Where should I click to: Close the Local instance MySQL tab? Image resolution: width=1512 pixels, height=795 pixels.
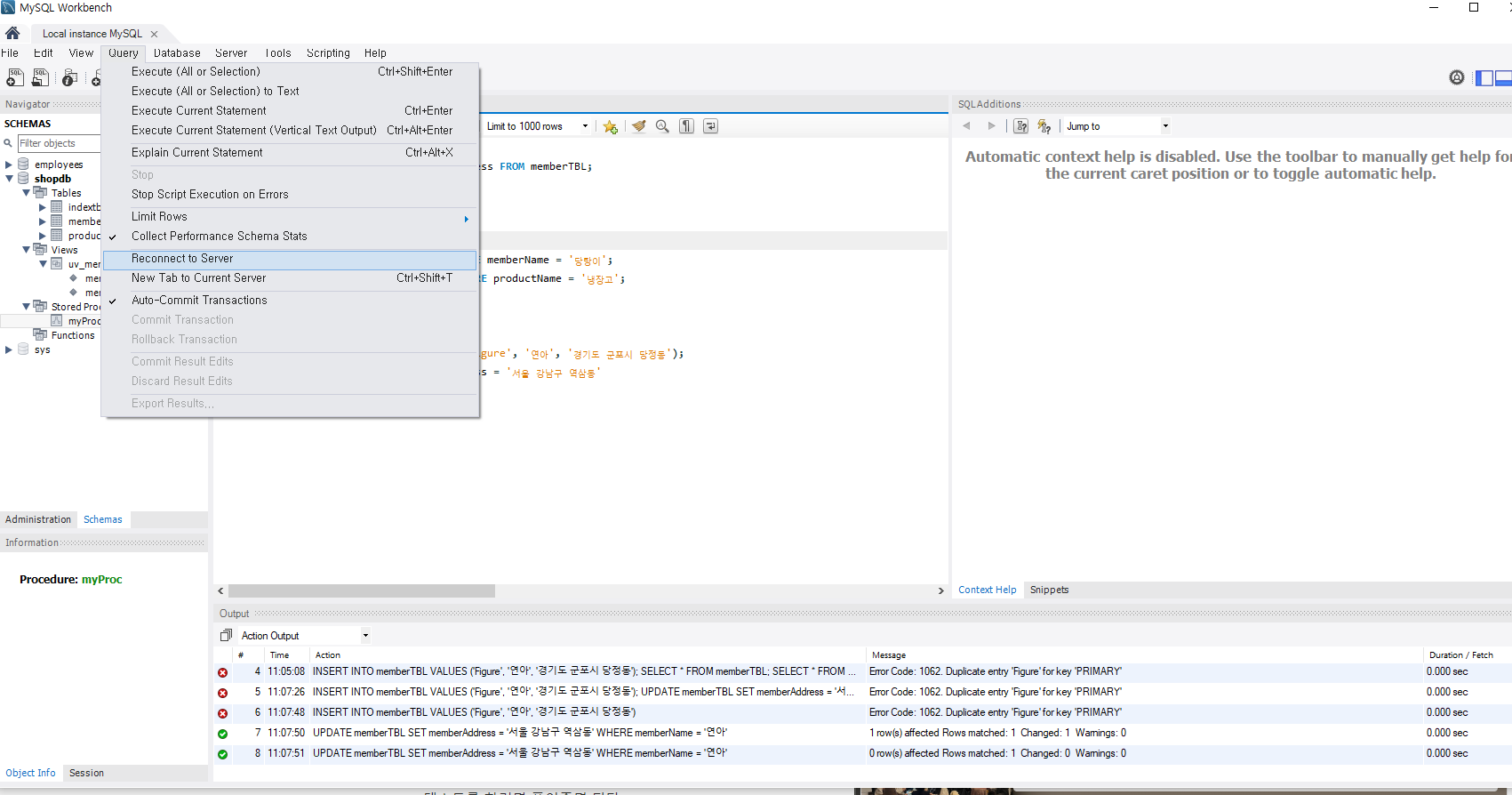(x=154, y=34)
